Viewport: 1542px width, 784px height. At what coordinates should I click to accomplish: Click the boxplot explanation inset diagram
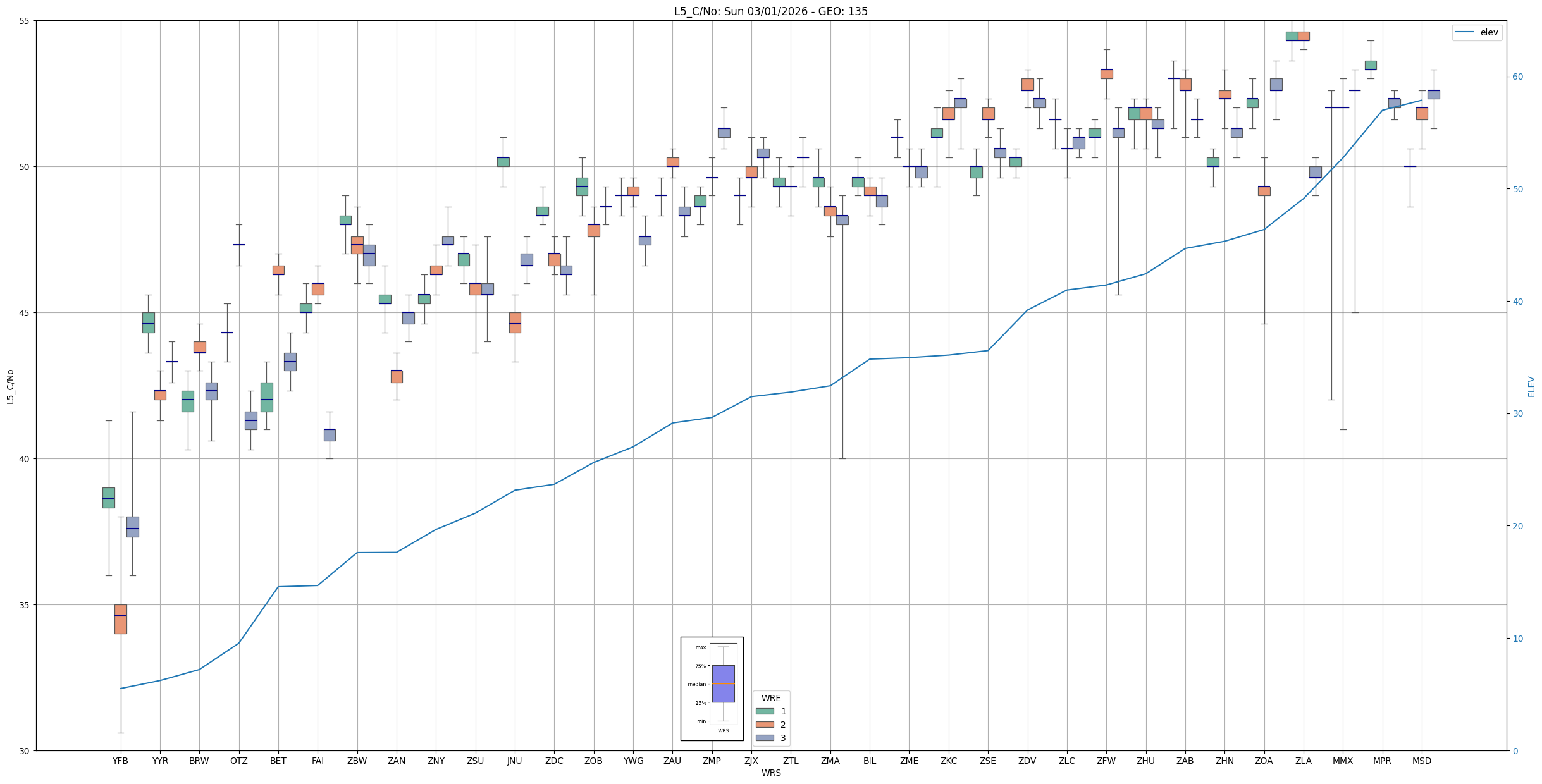(712, 689)
